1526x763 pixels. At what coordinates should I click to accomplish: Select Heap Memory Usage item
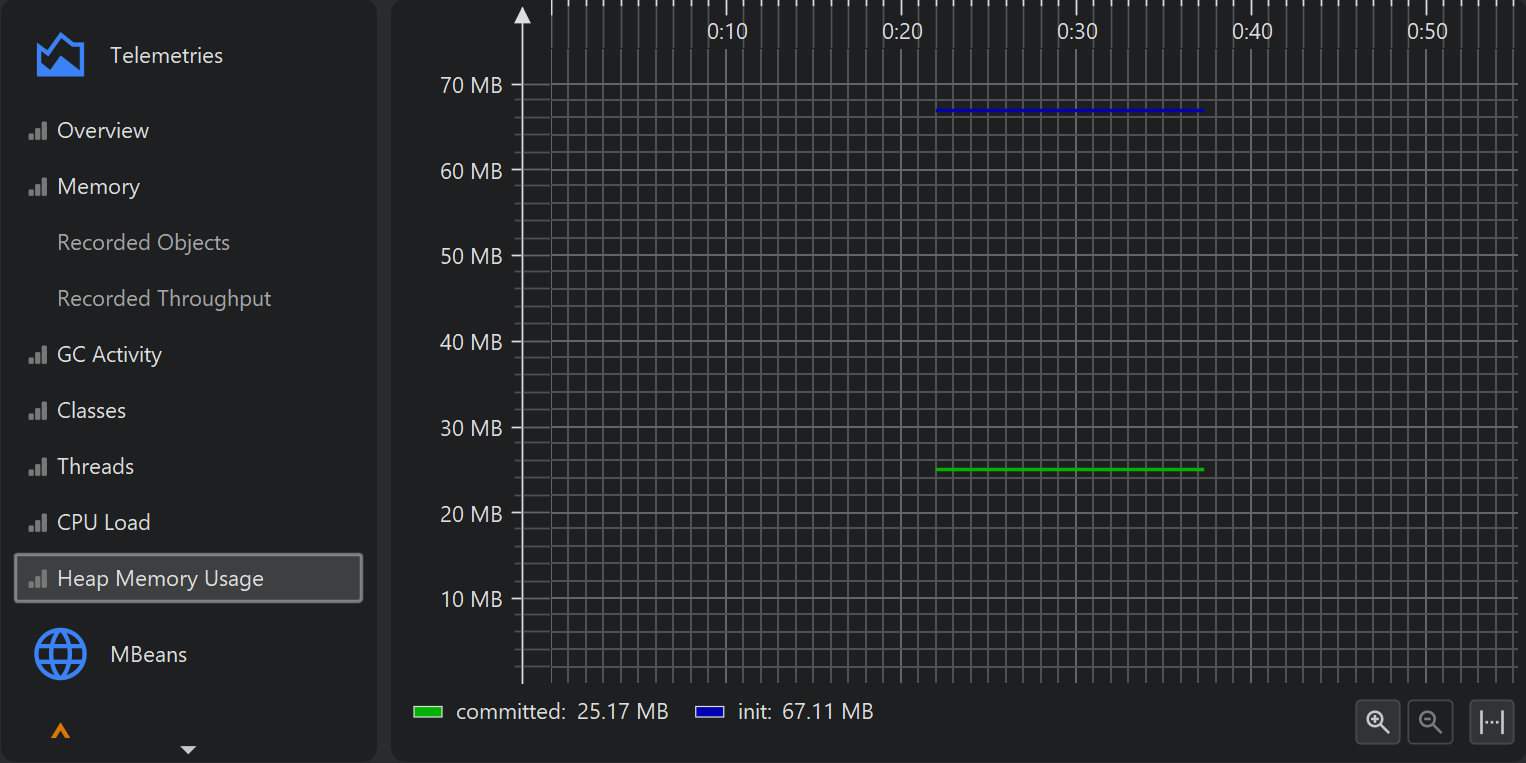pyautogui.click(x=188, y=578)
